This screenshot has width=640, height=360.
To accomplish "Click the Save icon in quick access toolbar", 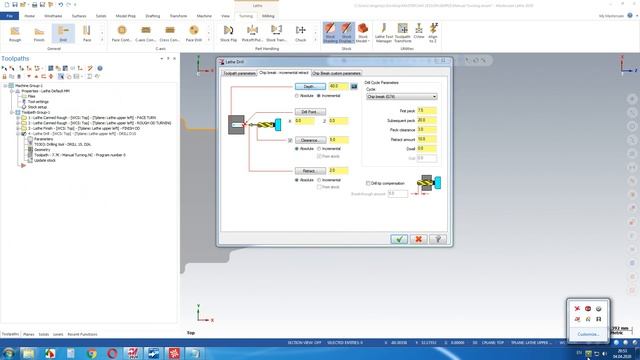I will (15, 5).
